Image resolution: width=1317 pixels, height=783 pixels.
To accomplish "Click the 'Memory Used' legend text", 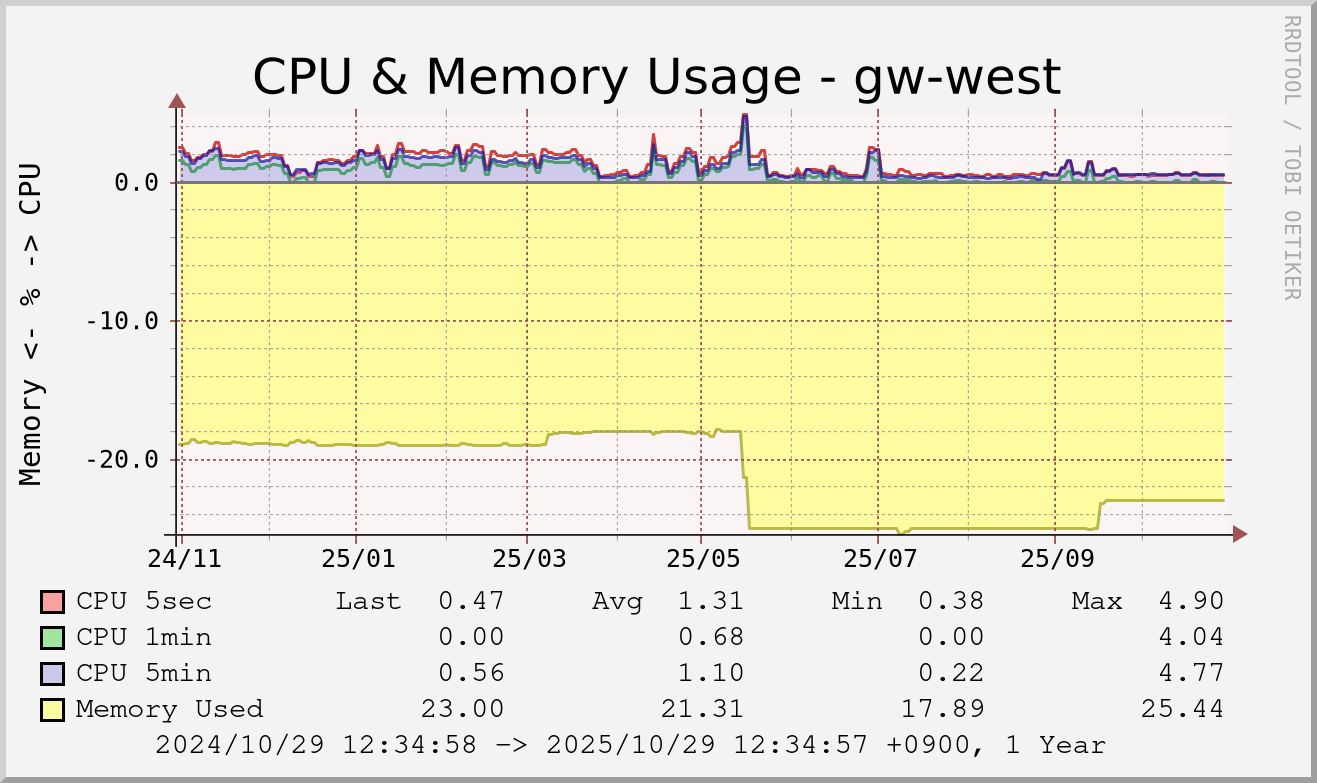I will (x=169, y=710).
